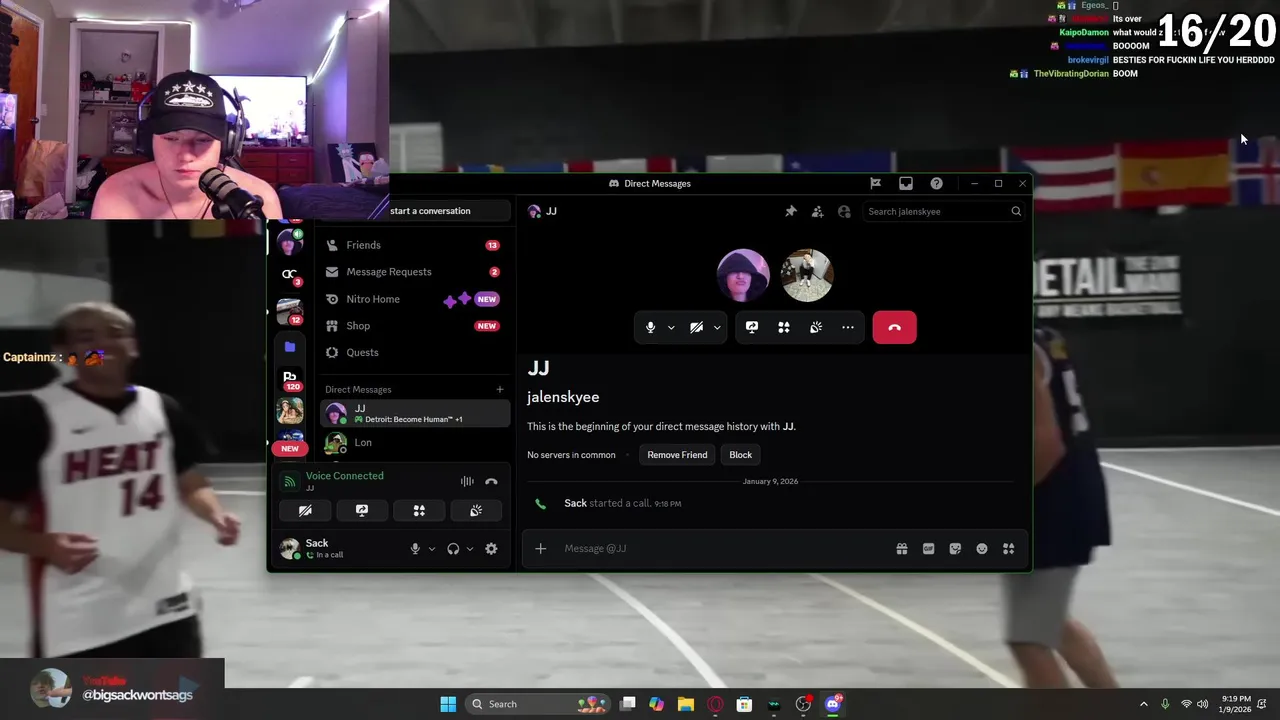1280x720 pixels.
Task: Open Message Requests
Action: [x=414, y=272]
